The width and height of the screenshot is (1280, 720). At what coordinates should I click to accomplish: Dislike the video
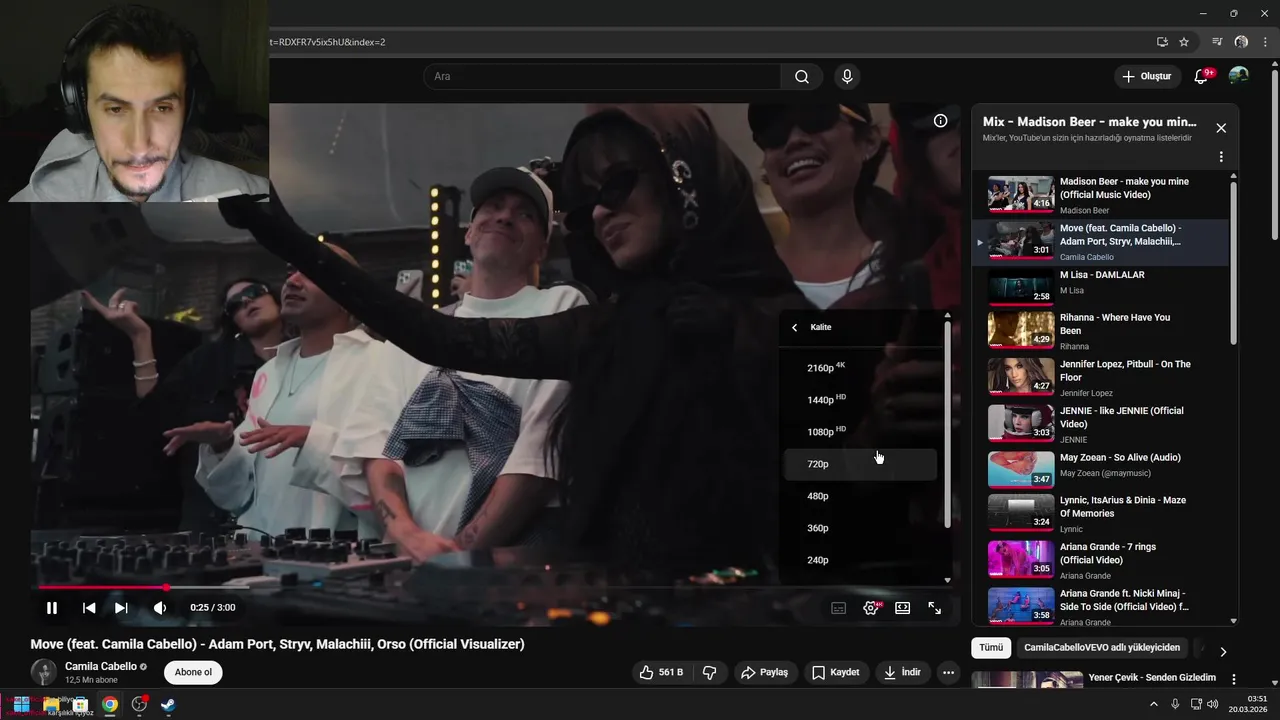point(710,672)
